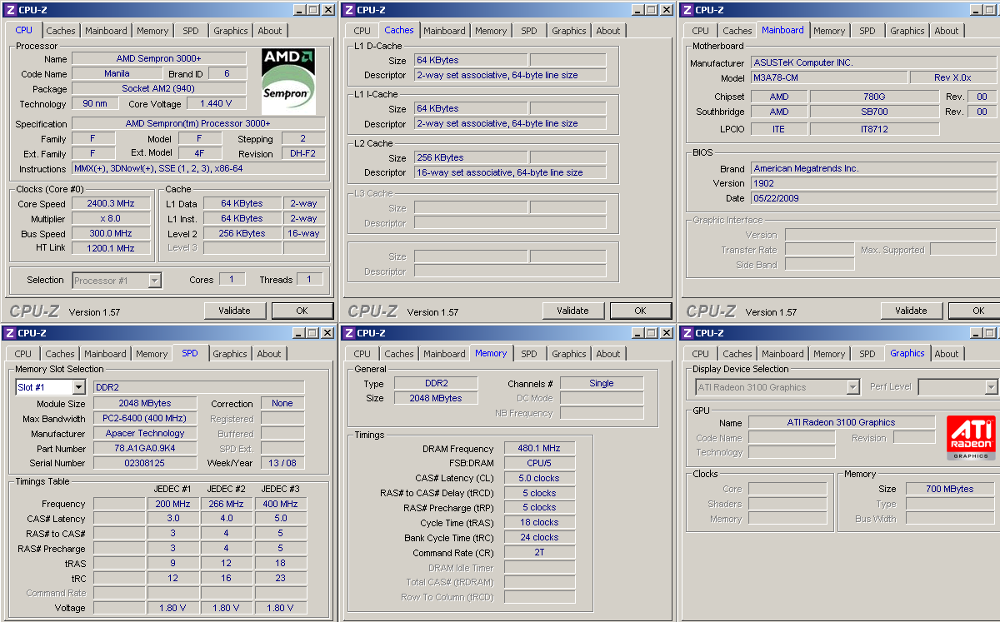Image resolution: width=1000 pixels, height=622 pixels.
Task: Click the 1902 BIOS version field
Action: tap(874, 183)
